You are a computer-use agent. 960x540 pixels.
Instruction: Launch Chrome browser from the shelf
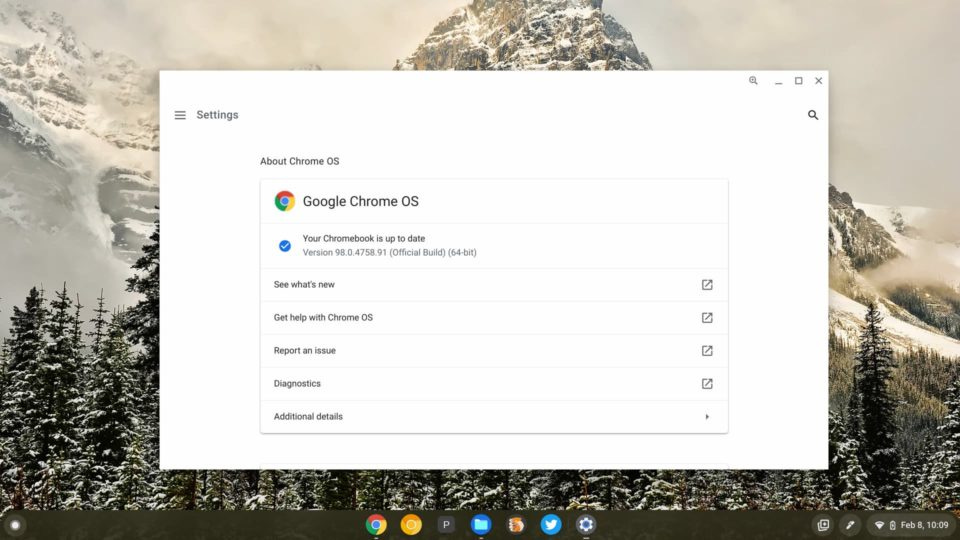pos(376,525)
